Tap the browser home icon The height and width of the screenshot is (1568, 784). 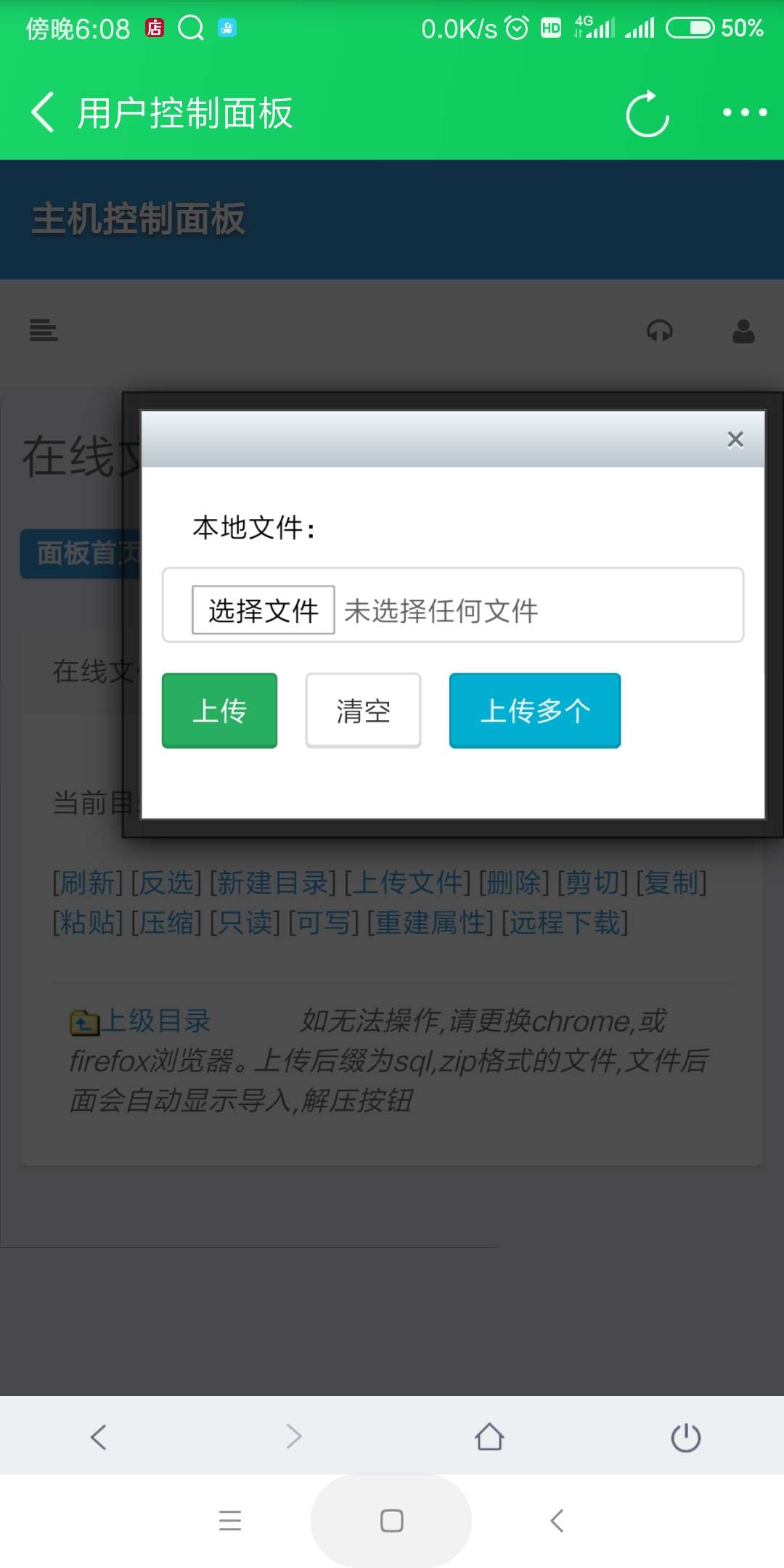(489, 1437)
